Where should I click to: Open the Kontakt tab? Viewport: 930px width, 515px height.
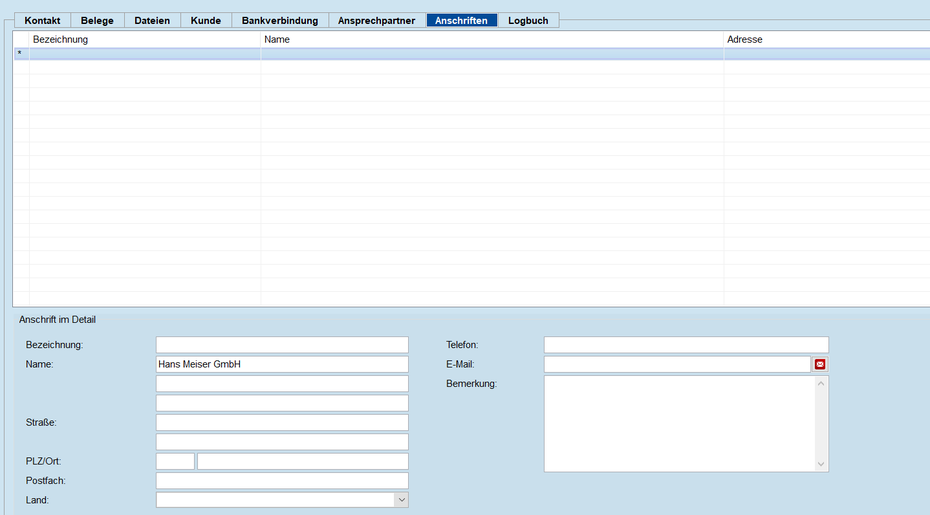42,20
